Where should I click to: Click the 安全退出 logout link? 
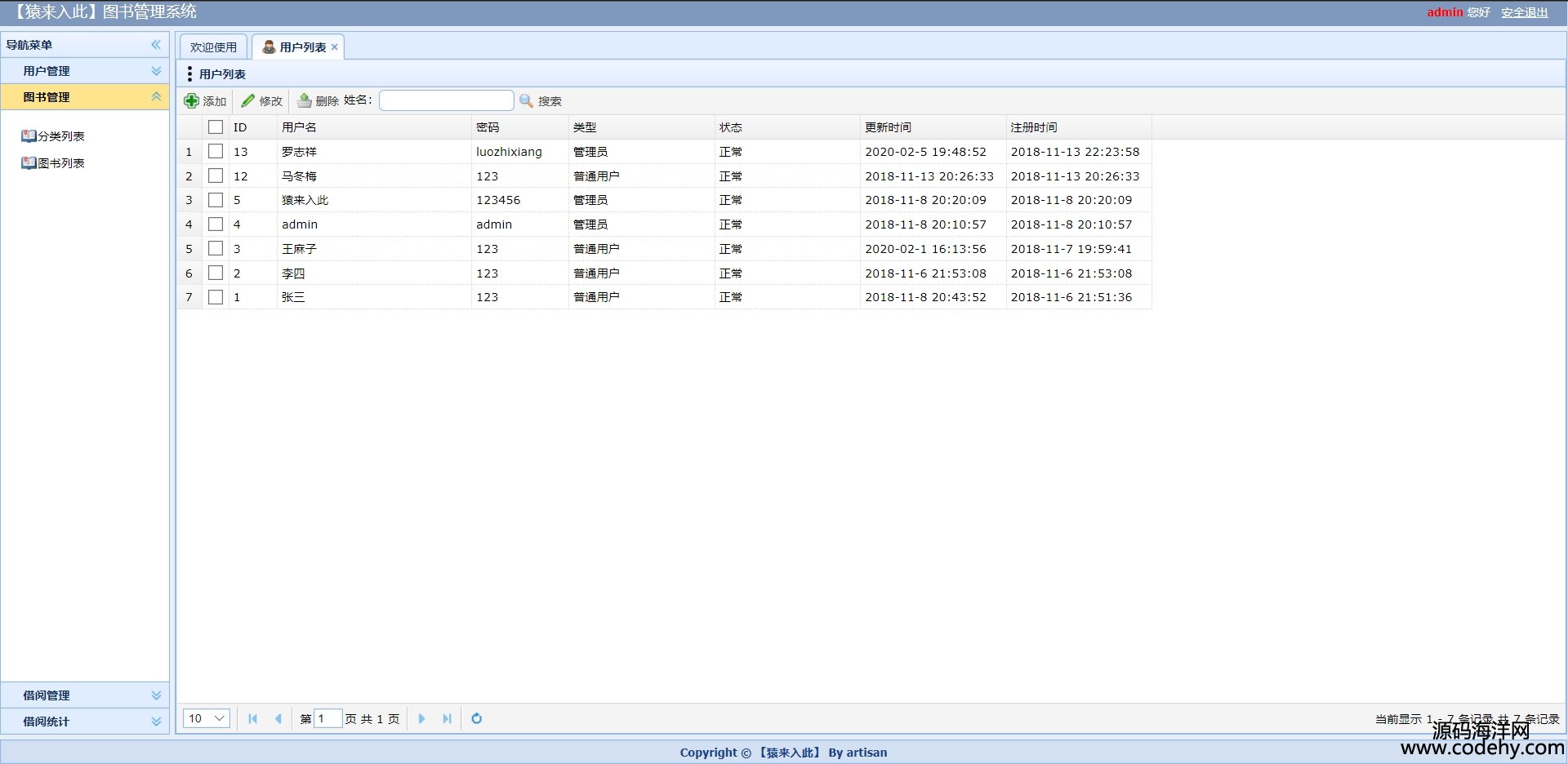coord(1524,12)
